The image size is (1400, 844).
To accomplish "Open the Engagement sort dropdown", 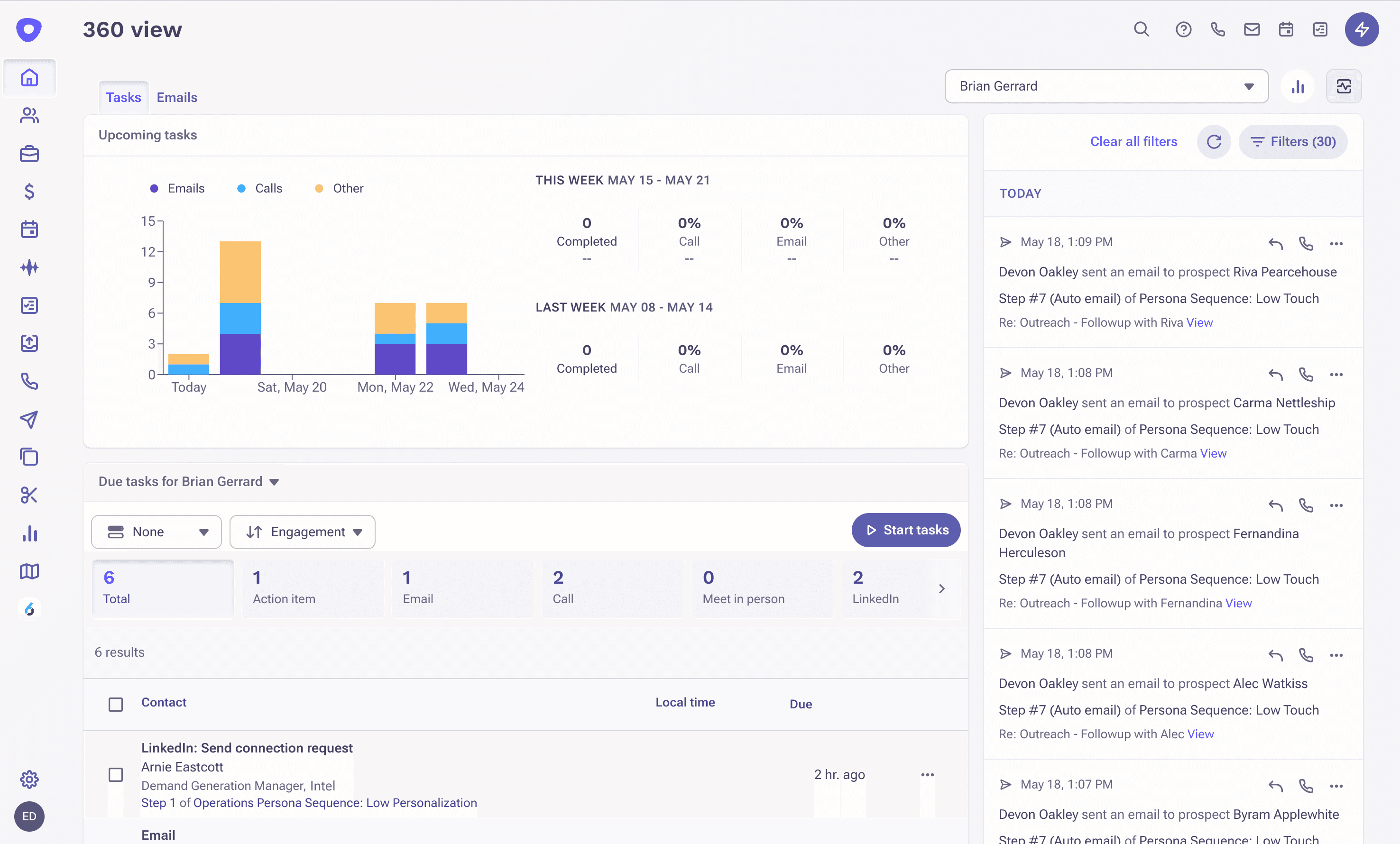I will coord(302,532).
